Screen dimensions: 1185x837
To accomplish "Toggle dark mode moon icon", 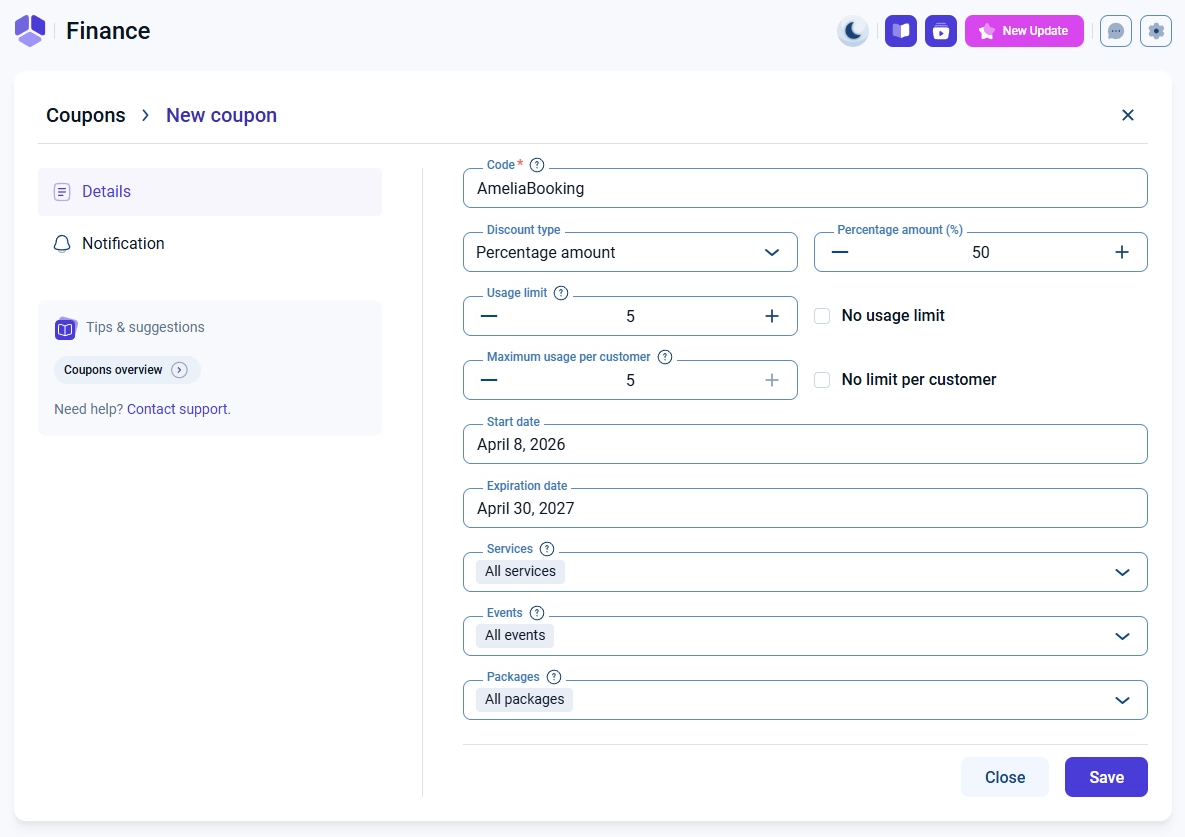I will (x=852, y=31).
